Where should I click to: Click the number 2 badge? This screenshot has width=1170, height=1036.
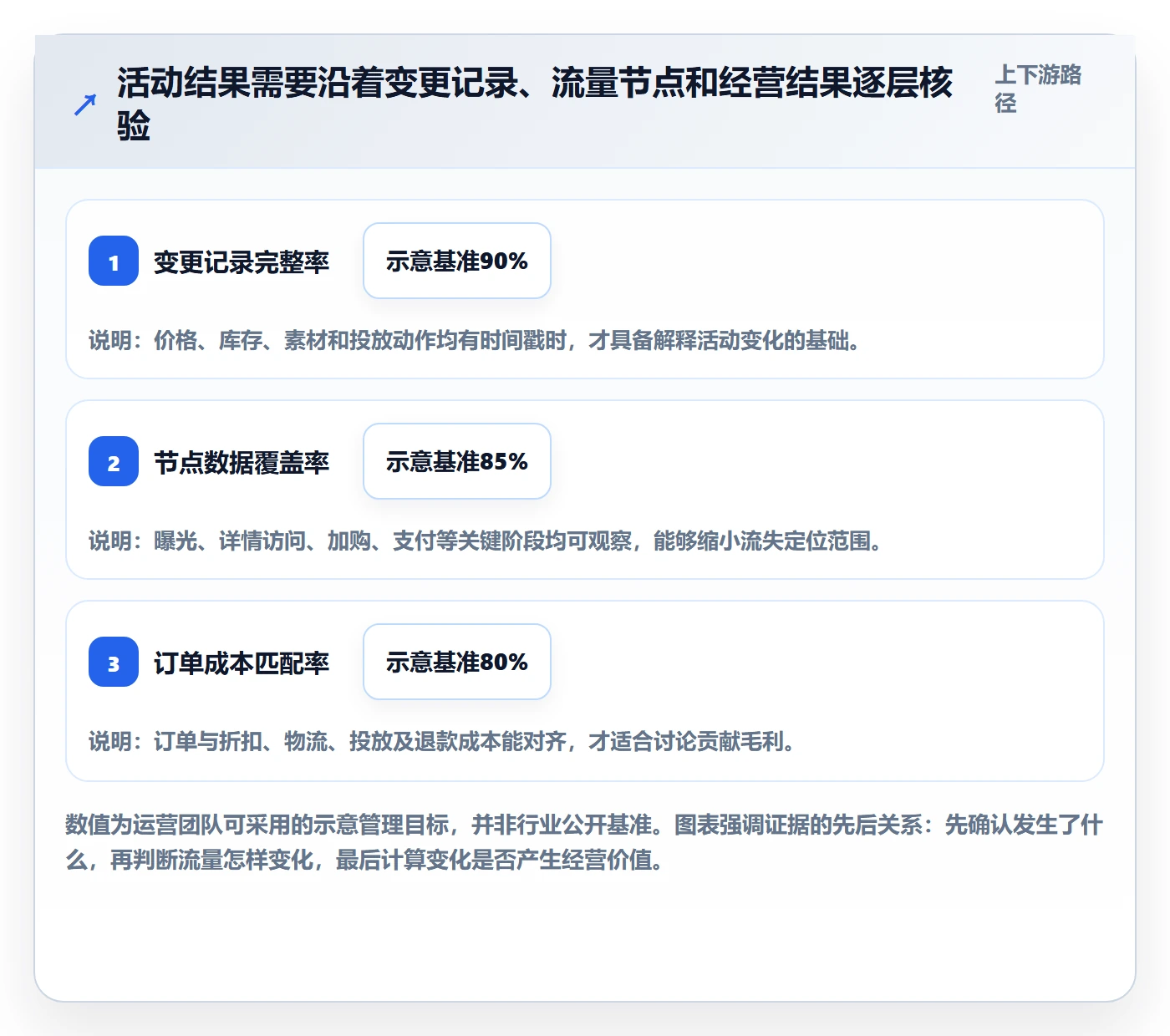point(114,461)
